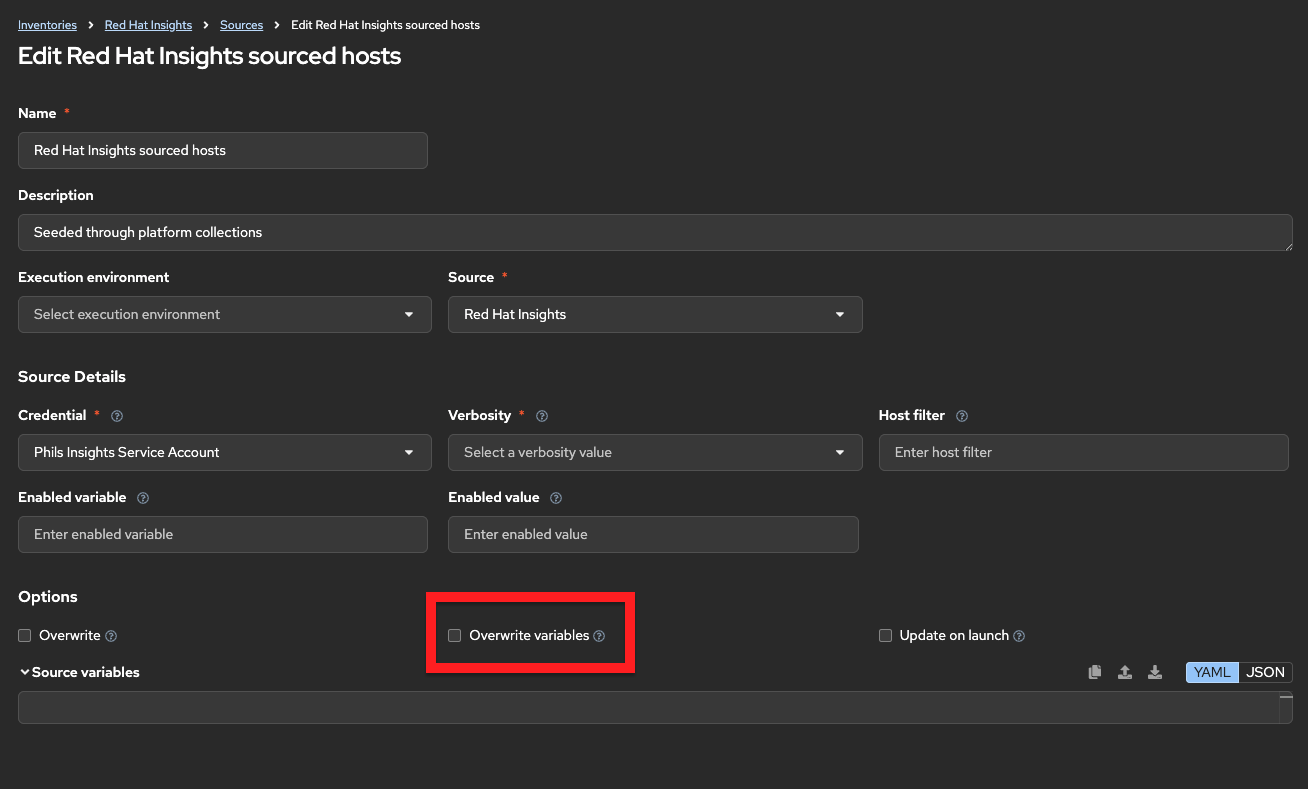Open the Sources breadcrumb link
Image resolution: width=1308 pixels, height=789 pixels.
(241, 25)
